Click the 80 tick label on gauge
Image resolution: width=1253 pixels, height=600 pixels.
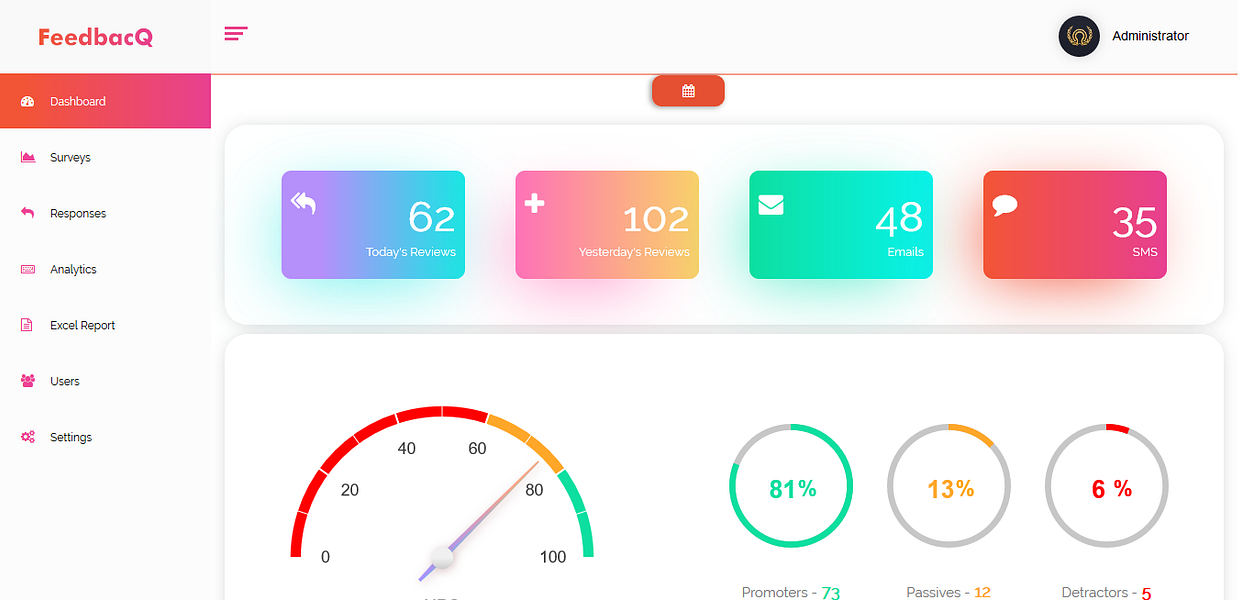coord(534,490)
